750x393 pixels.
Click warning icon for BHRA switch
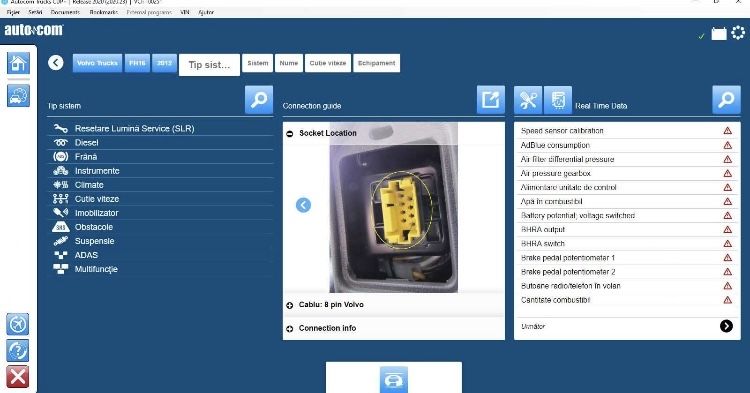point(728,243)
